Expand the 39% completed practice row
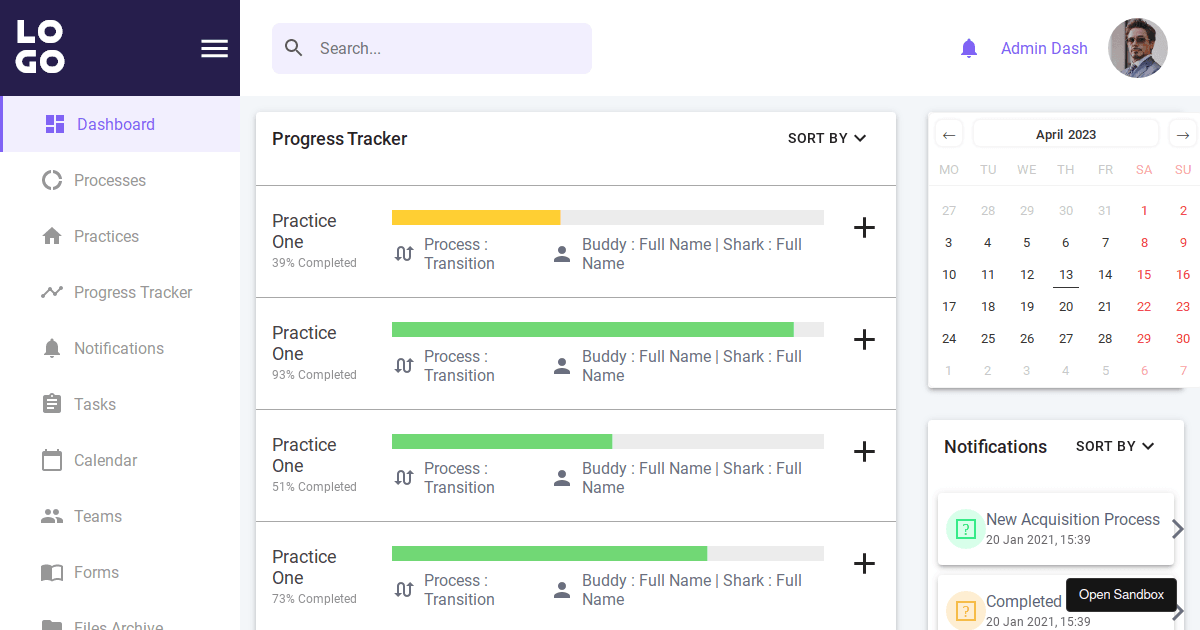The image size is (1200, 630). (x=864, y=228)
